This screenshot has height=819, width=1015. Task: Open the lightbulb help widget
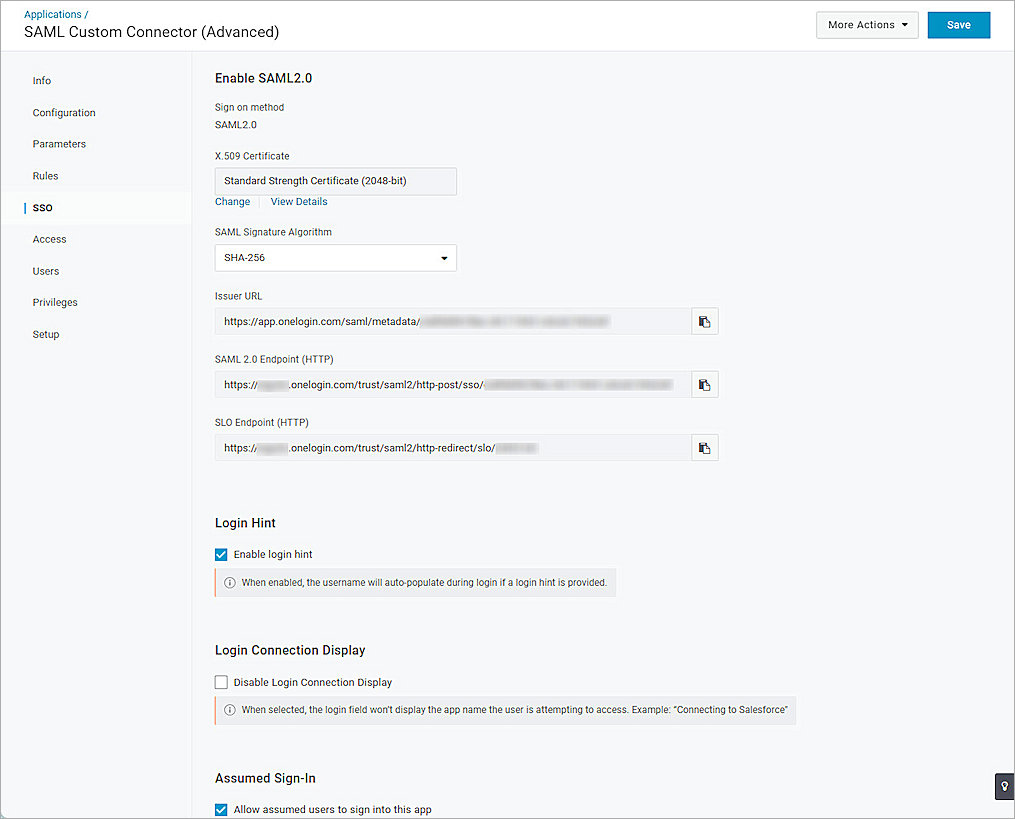click(x=1004, y=787)
